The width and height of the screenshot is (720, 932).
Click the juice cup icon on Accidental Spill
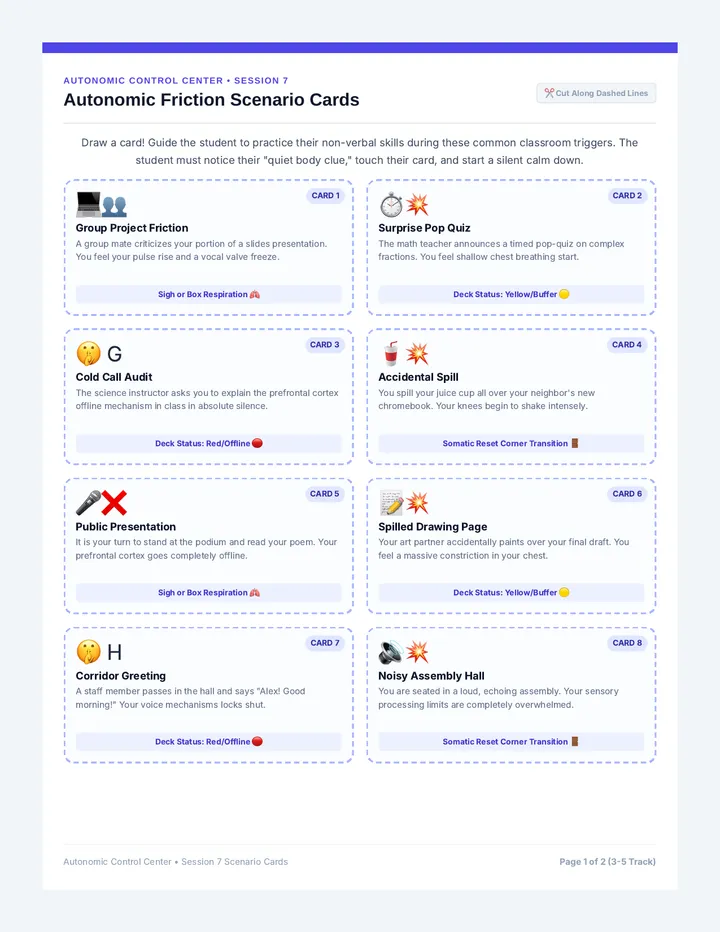pos(391,354)
